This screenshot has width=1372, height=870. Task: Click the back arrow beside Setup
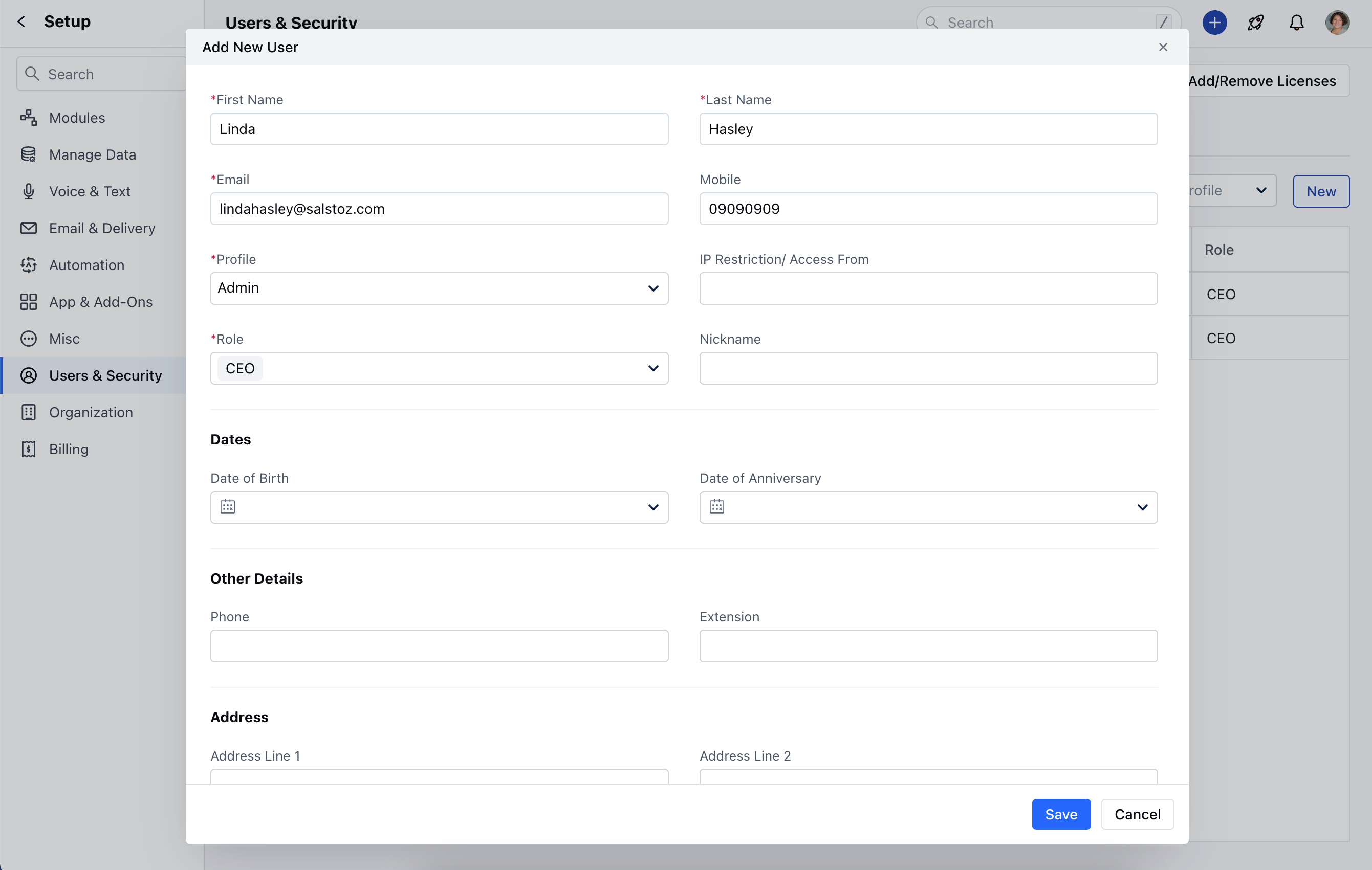[21, 21]
